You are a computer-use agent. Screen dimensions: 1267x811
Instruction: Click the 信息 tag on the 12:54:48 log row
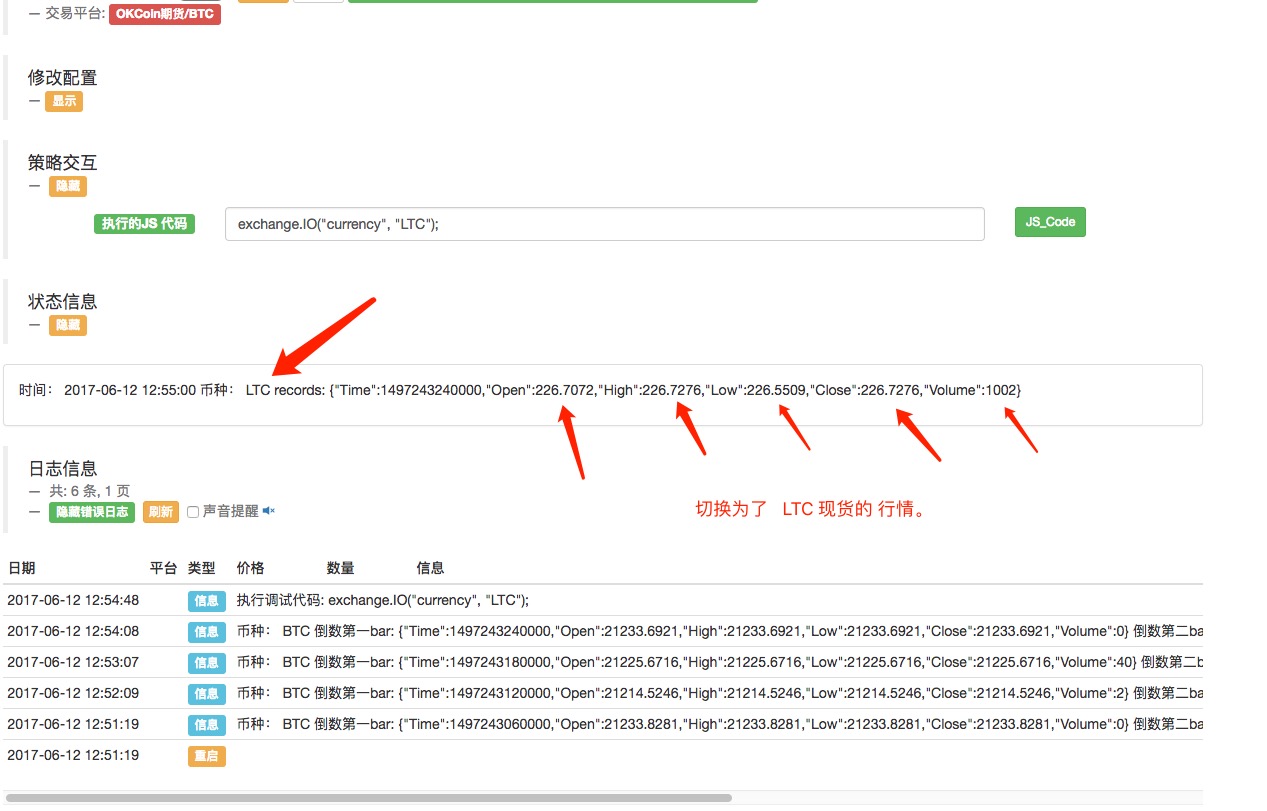pyautogui.click(x=207, y=601)
